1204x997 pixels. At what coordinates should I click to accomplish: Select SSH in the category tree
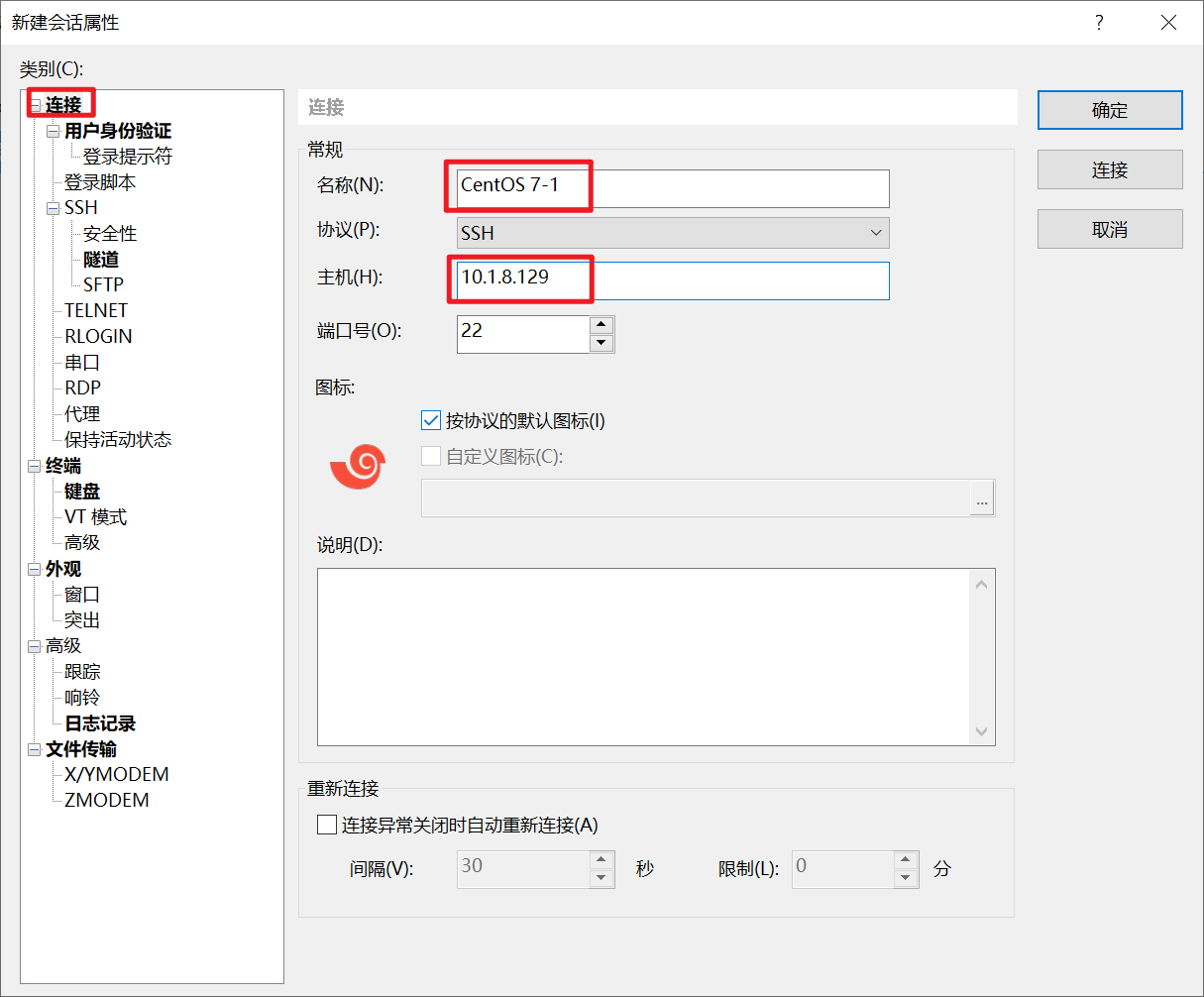(x=81, y=208)
